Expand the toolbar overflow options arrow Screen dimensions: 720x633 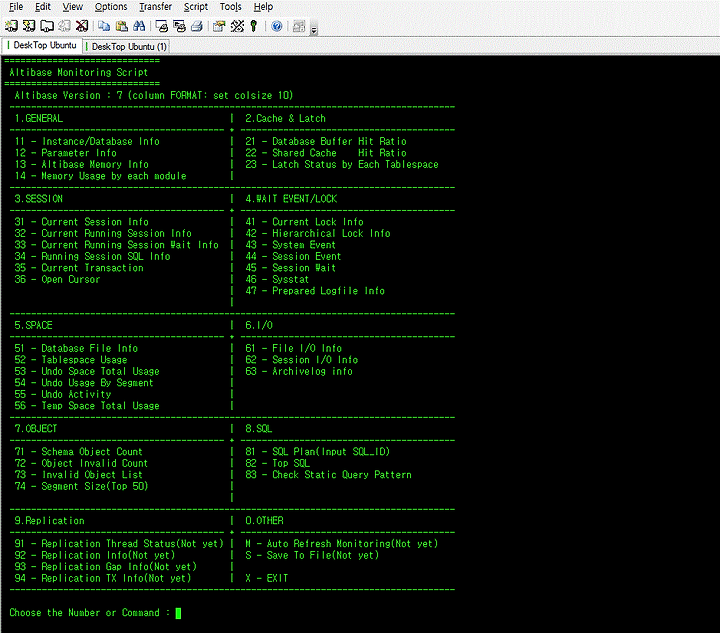(314, 30)
